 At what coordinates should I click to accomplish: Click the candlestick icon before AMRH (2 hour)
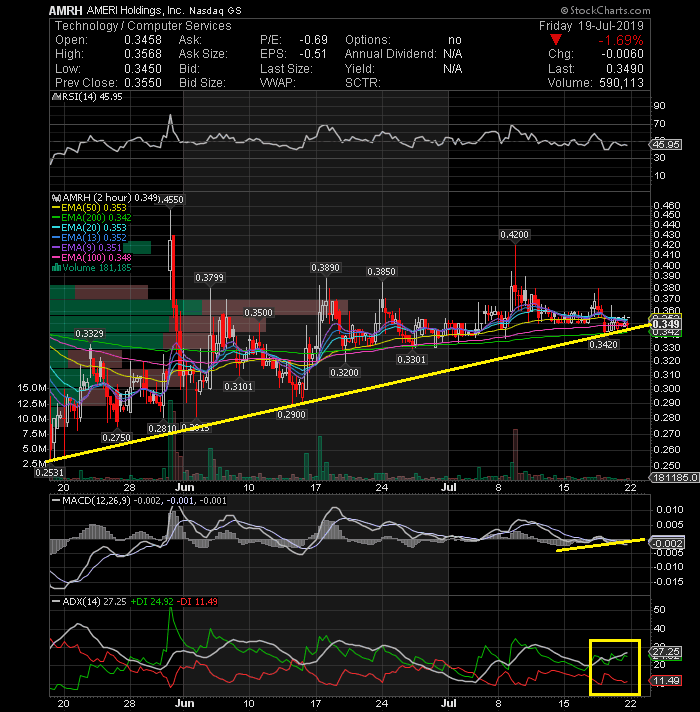(56, 198)
